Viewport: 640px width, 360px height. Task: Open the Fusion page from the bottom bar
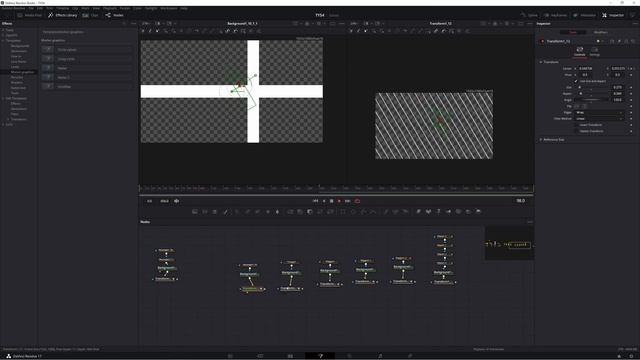[320, 356]
